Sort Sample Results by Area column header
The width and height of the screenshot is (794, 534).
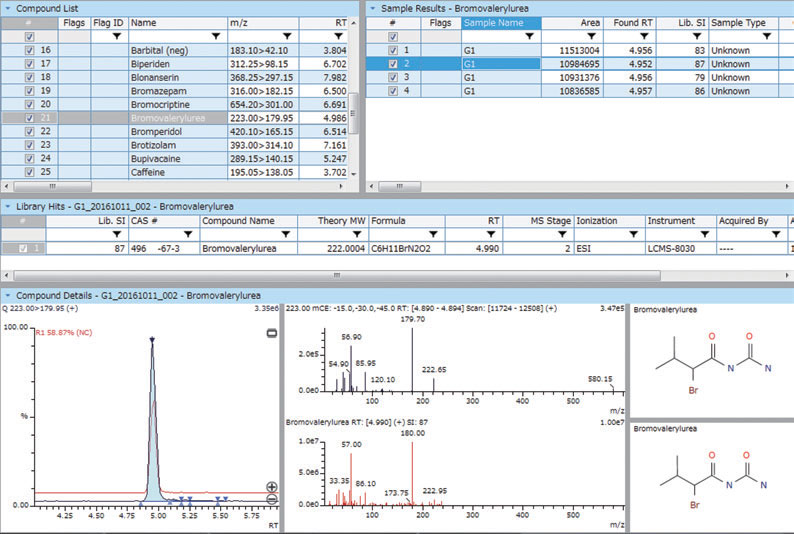(x=572, y=23)
